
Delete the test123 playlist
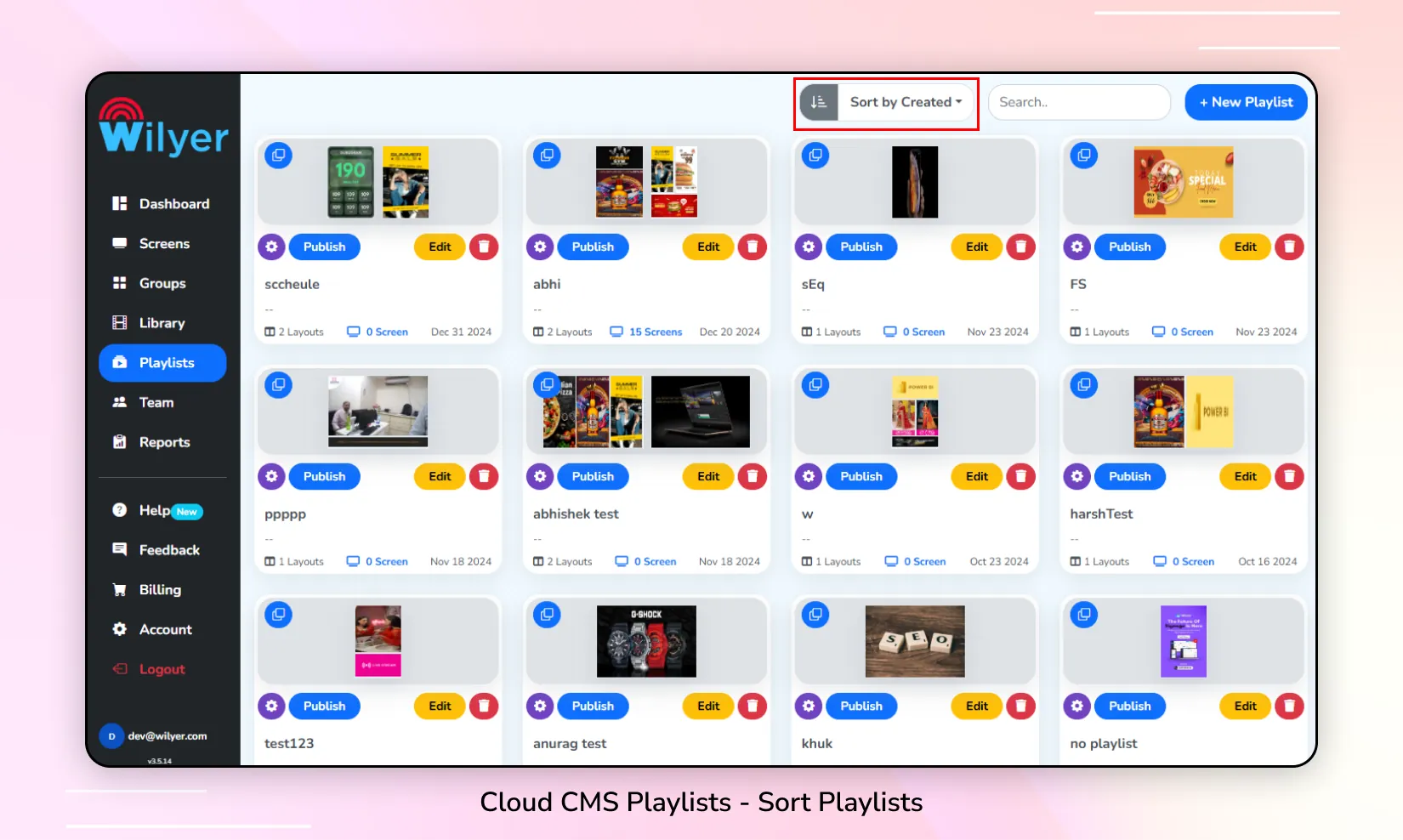pyautogui.click(x=484, y=707)
